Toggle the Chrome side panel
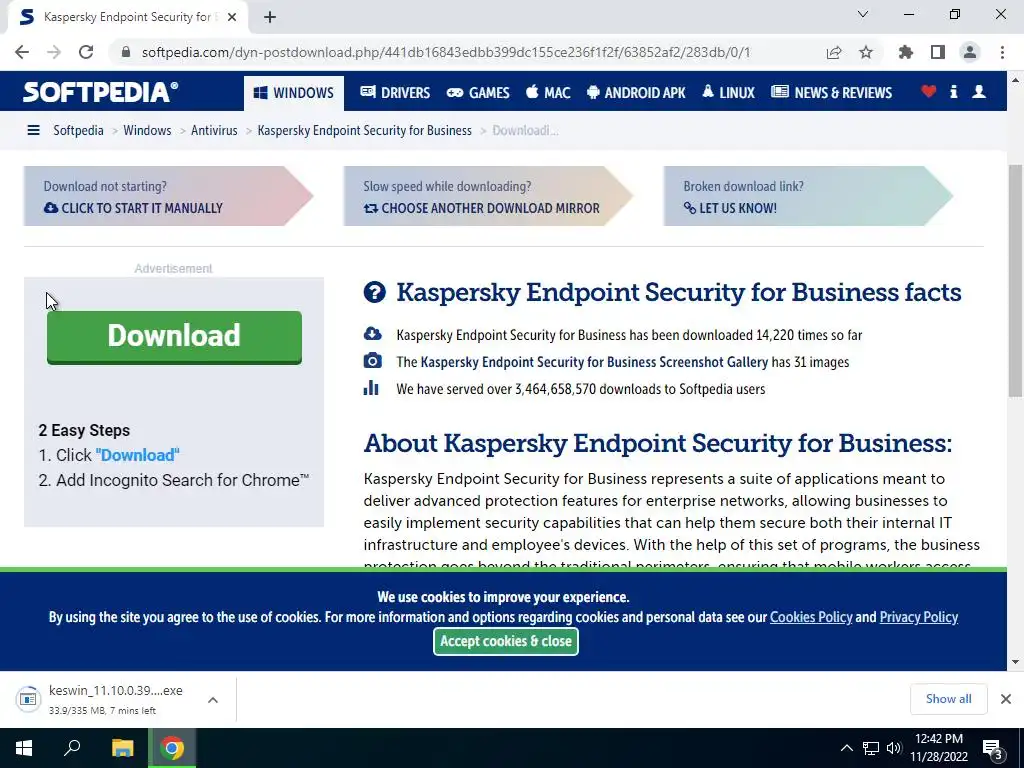Screen dimensions: 1024x768 click(938, 52)
